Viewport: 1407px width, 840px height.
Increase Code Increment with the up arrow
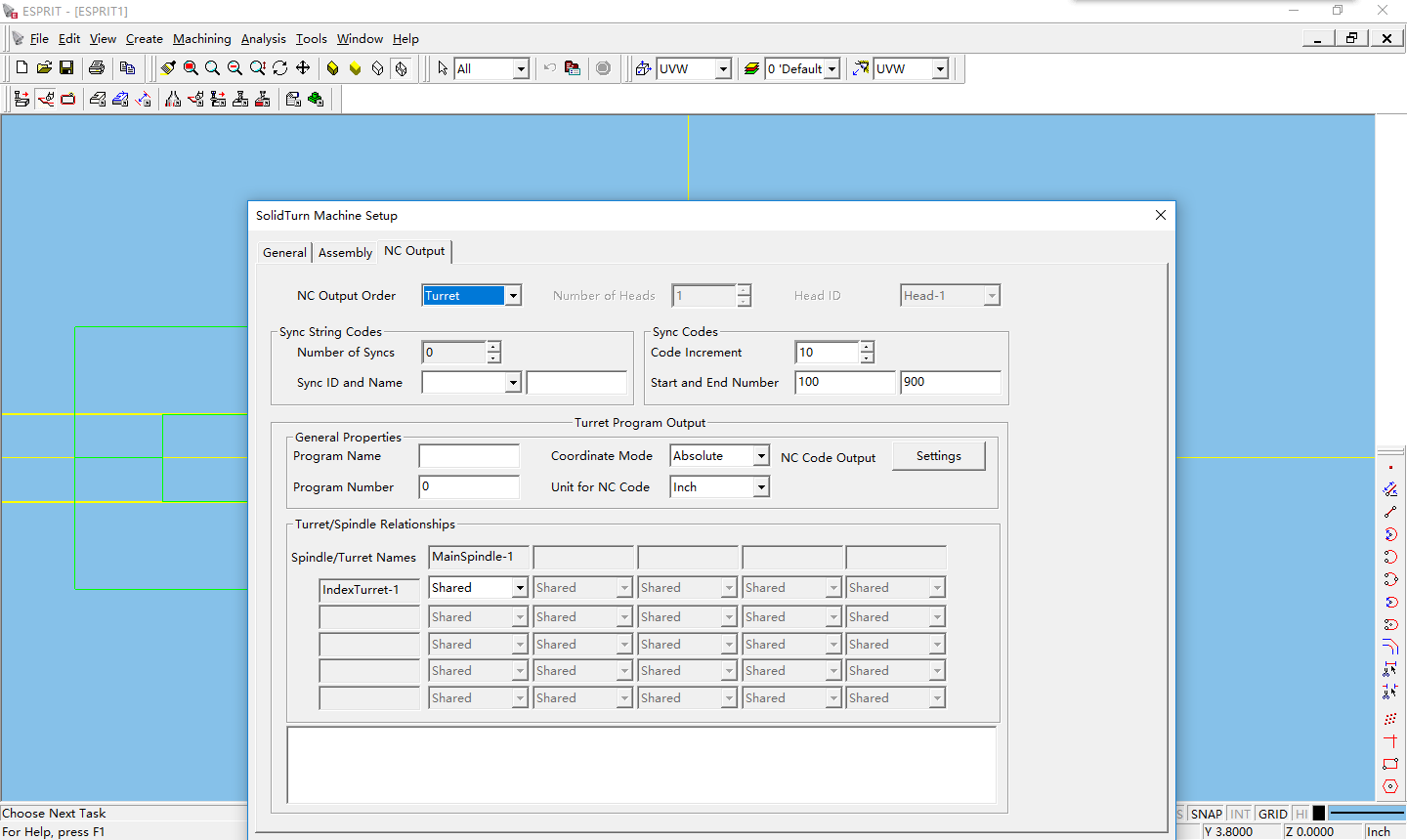tap(867, 347)
